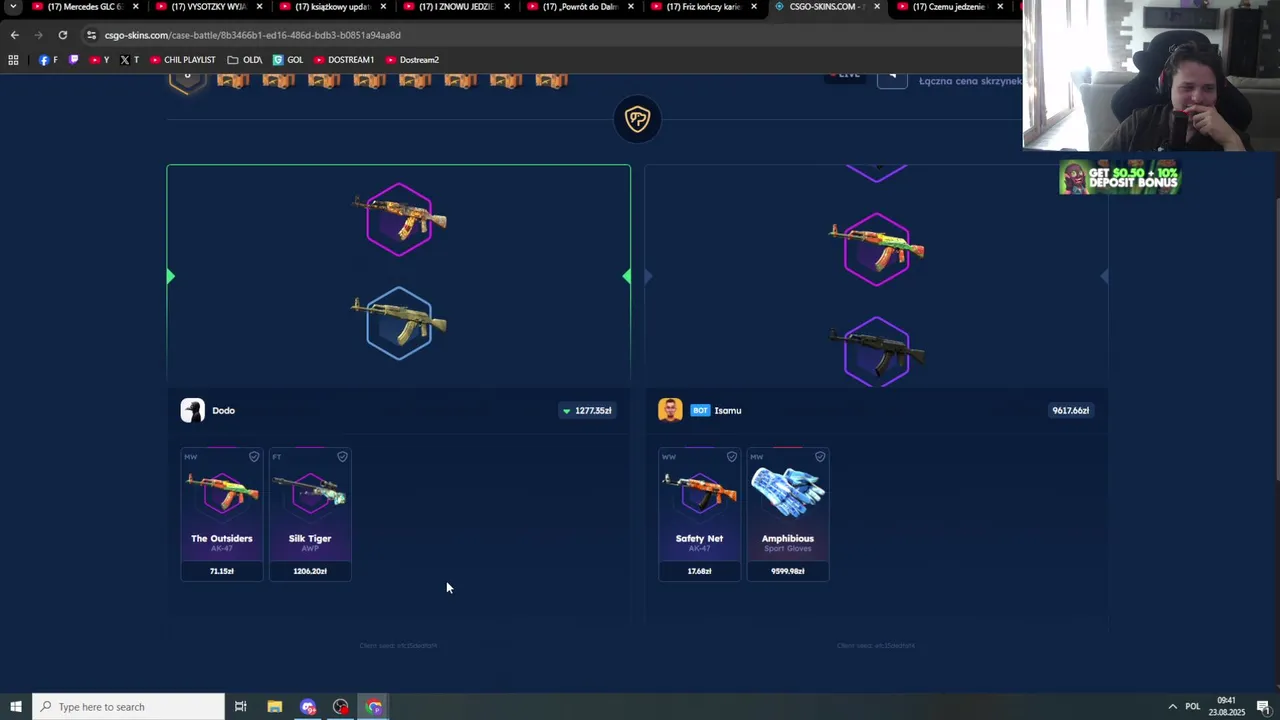Switch to the Czemu jedzenie tab
1280x720 pixels.
click(x=950, y=7)
